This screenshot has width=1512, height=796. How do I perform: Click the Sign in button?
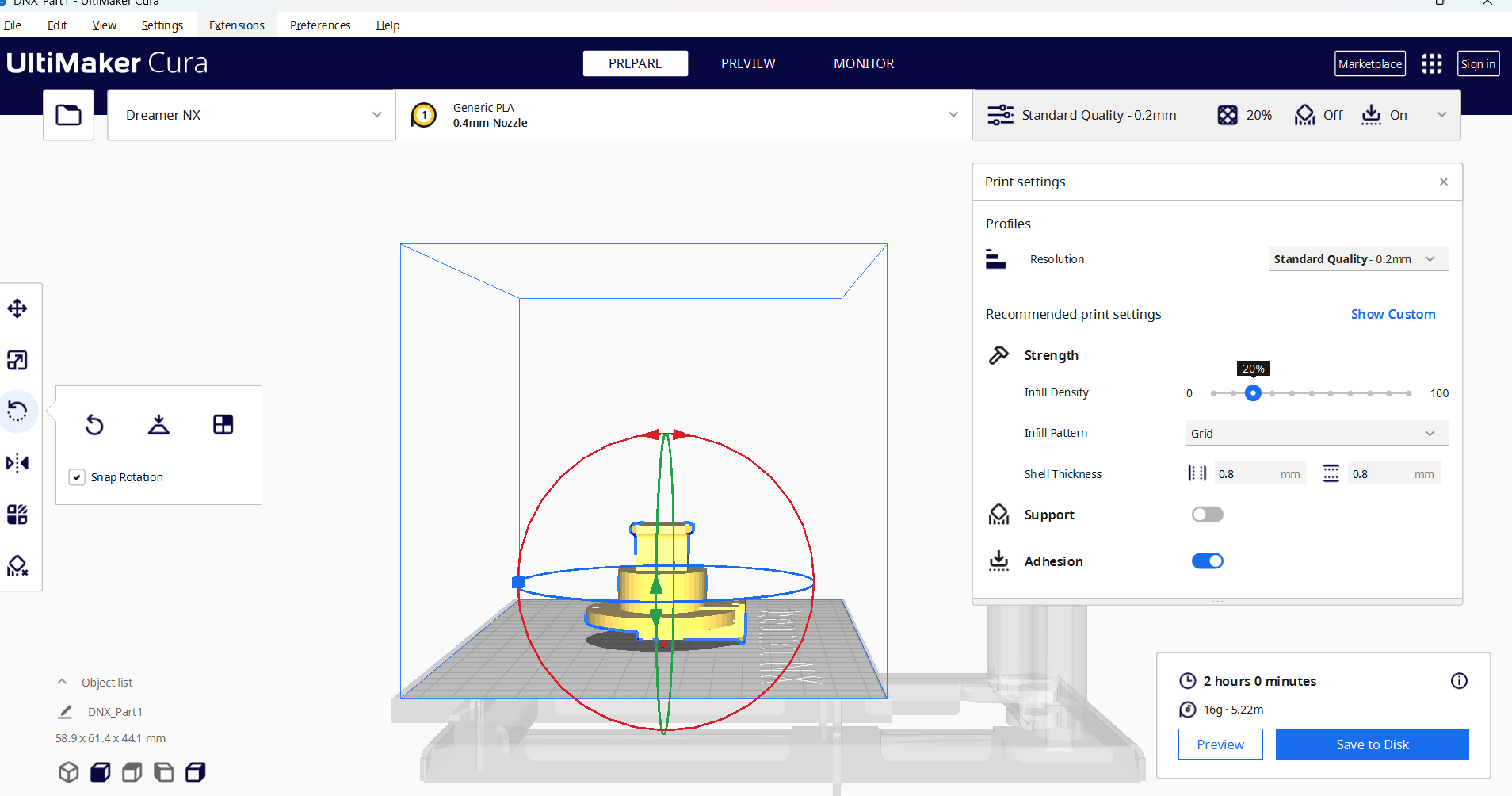[1478, 64]
